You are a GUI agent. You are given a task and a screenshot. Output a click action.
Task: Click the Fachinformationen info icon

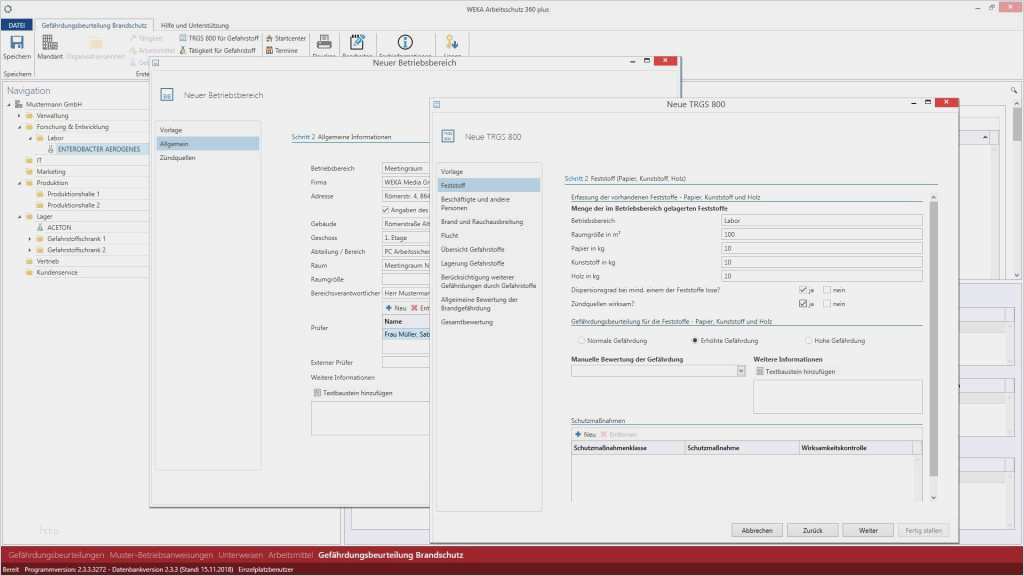pyautogui.click(x=405, y=43)
